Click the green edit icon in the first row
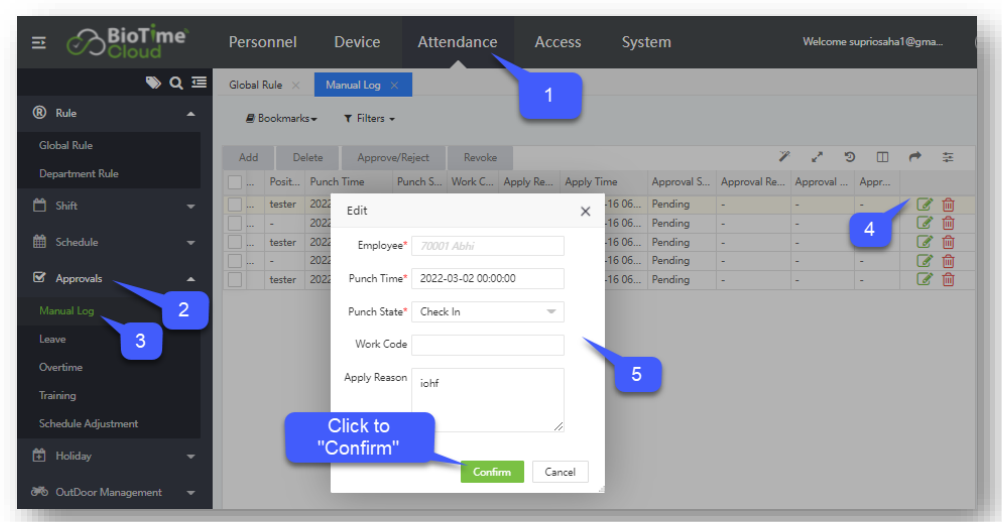Viewport: 1002px width, 522px height. (925, 205)
